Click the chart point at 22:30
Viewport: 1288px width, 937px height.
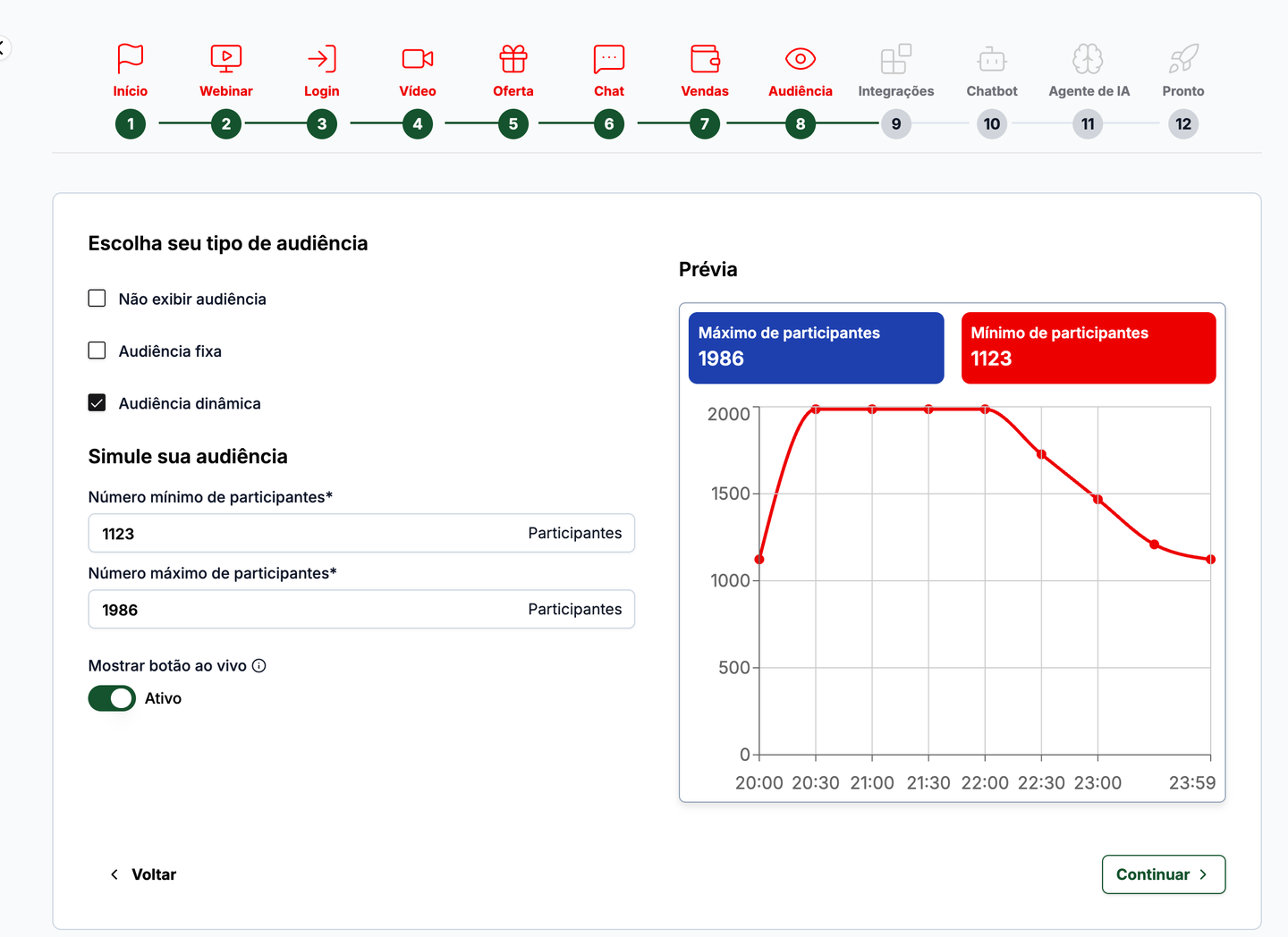pos(1041,454)
